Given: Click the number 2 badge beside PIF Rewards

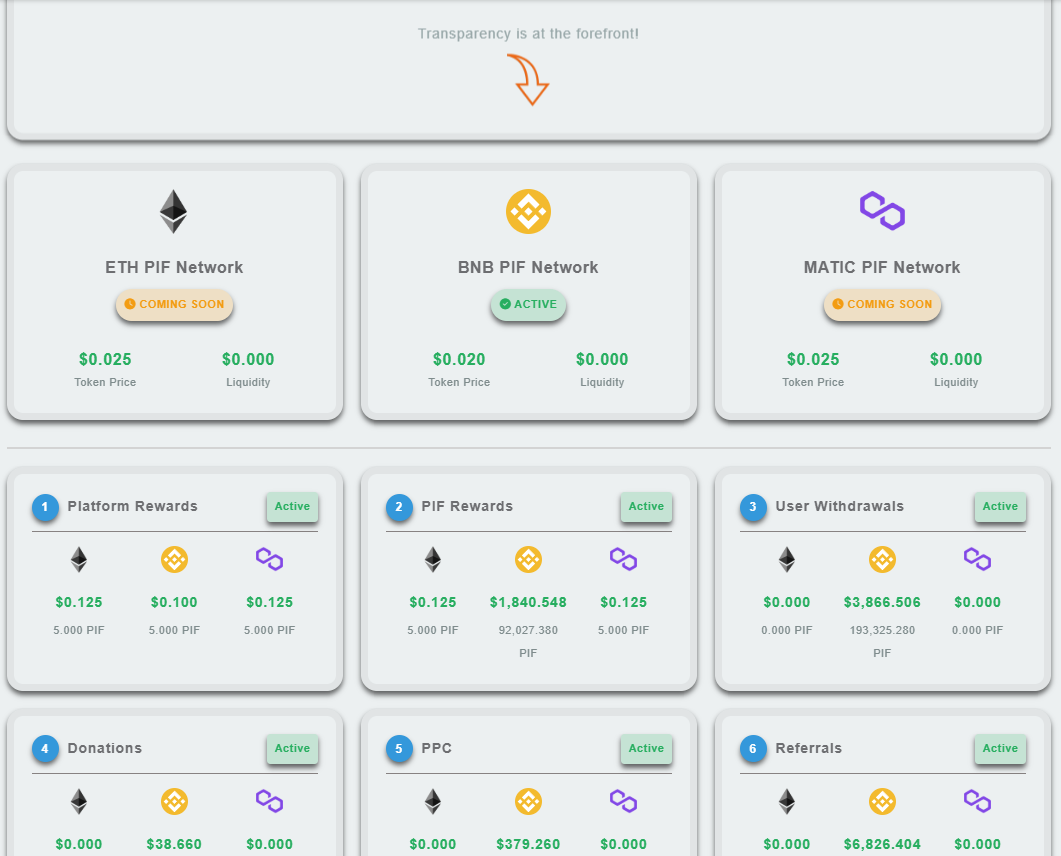Looking at the screenshot, I should coord(399,508).
